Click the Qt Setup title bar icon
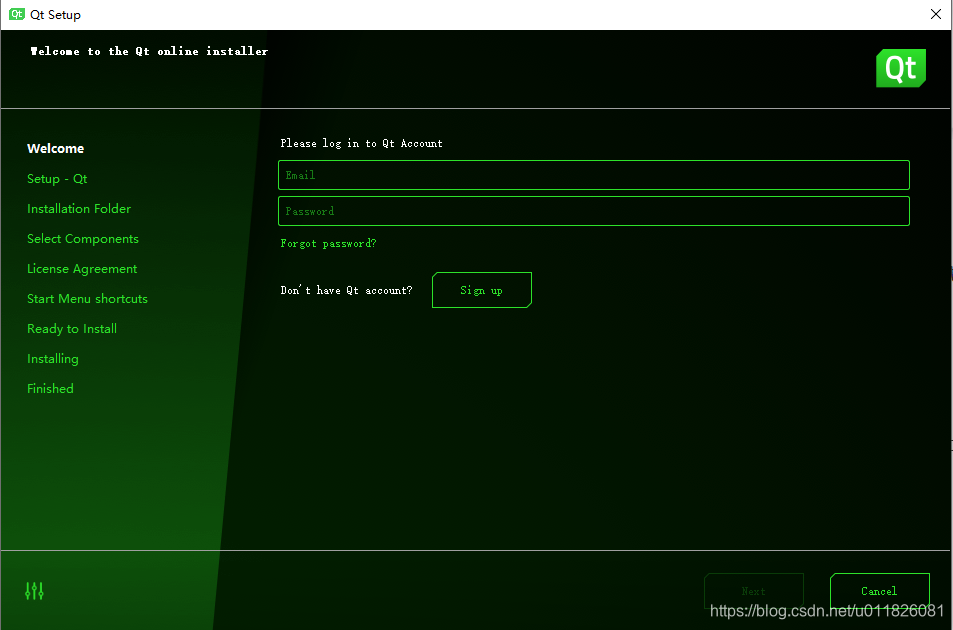The width and height of the screenshot is (953, 630). [x=17, y=14]
